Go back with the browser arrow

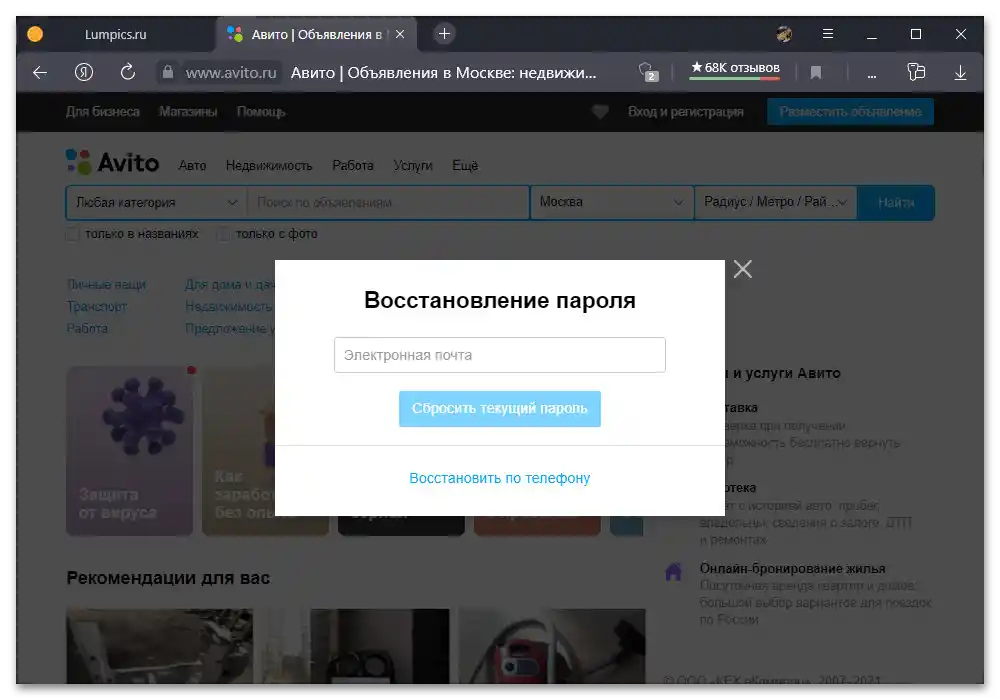point(40,73)
